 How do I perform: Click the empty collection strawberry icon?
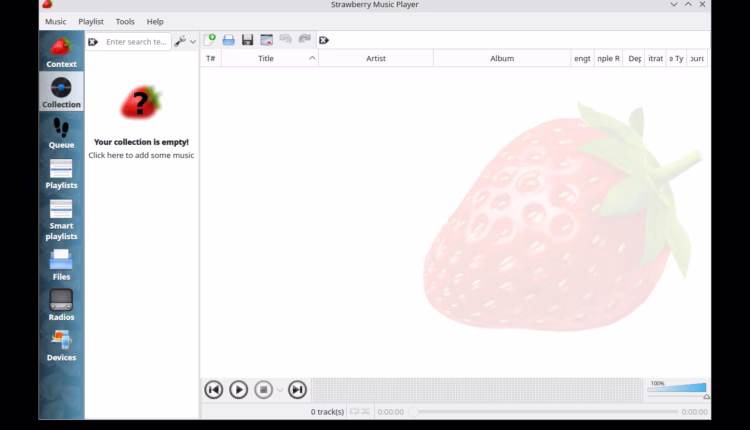point(141,102)
